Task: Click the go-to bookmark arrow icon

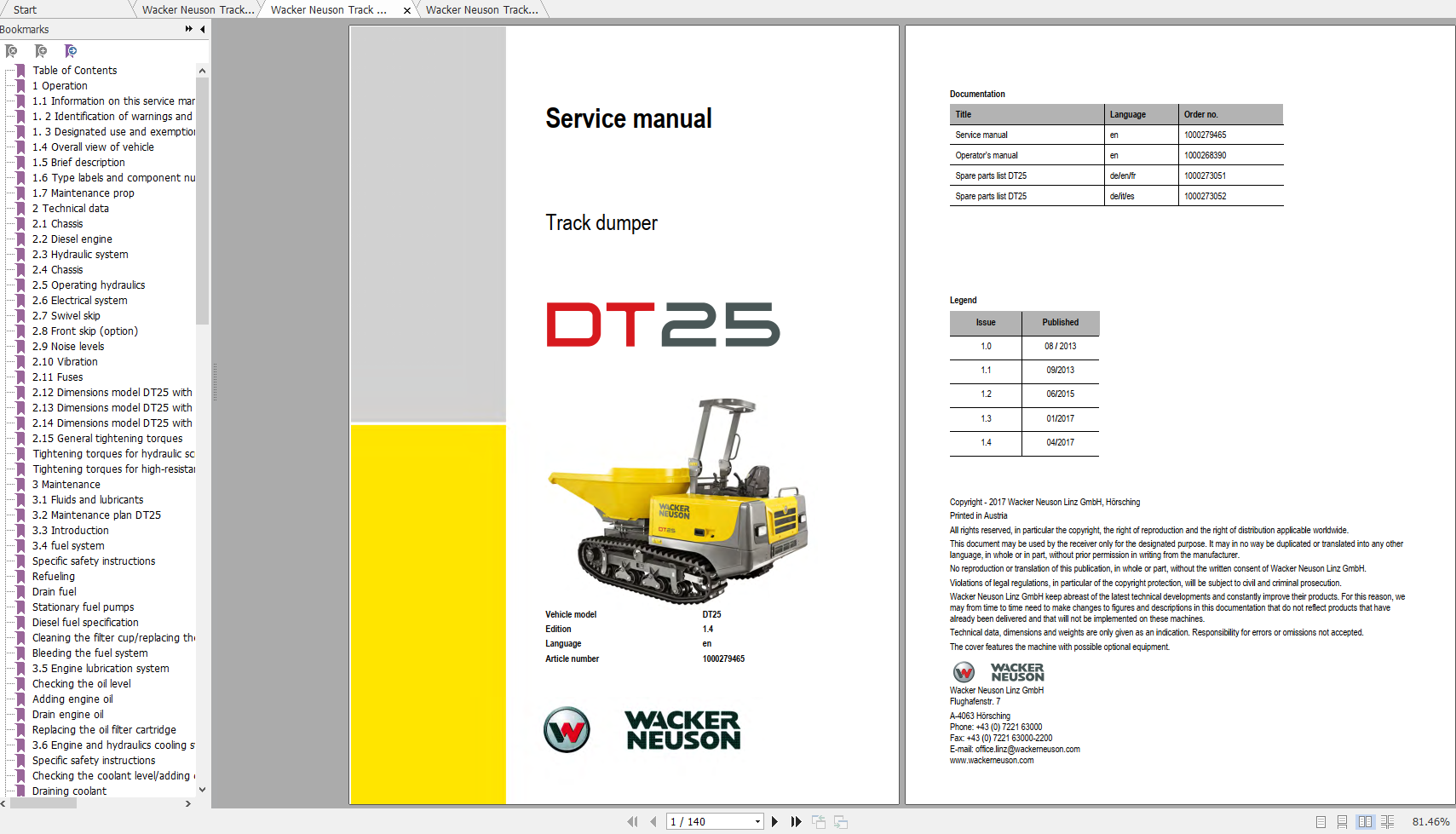Action: [x=71, y=51]
